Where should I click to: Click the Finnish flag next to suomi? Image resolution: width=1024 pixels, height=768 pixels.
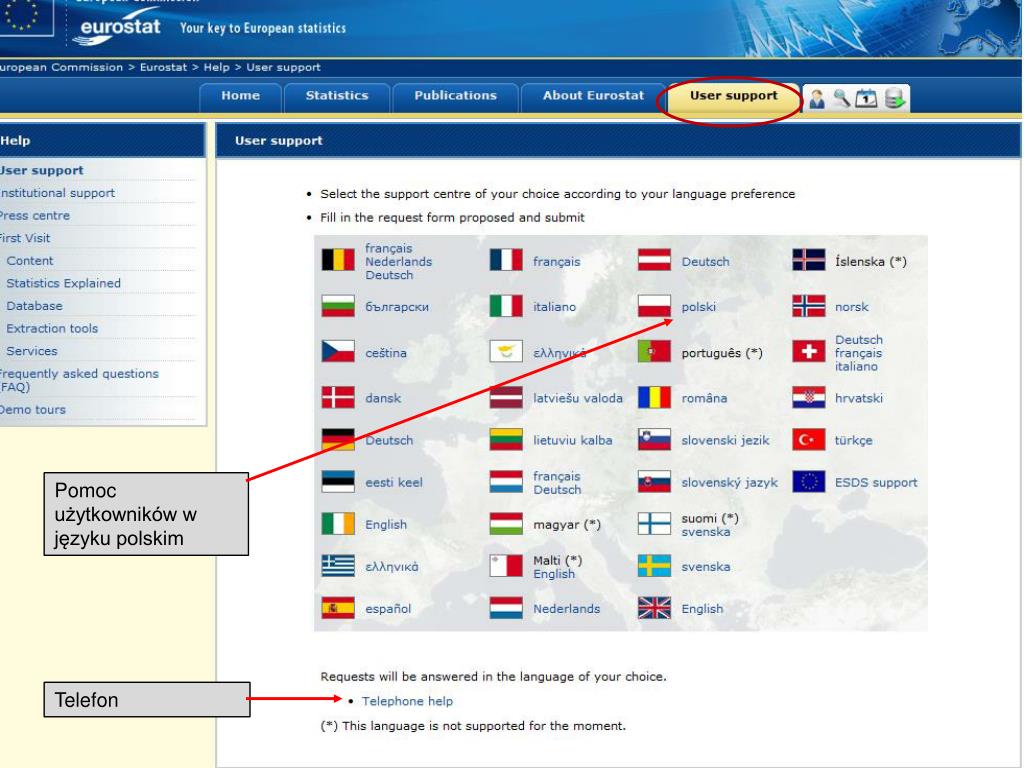pos(654,524)
